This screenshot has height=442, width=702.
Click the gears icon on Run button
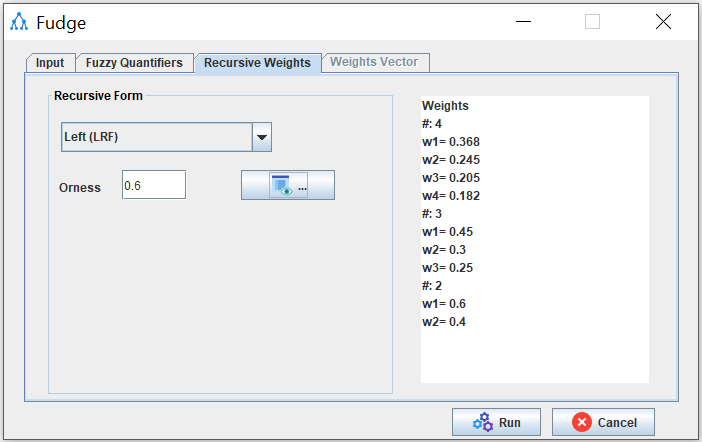click(483, 422)
